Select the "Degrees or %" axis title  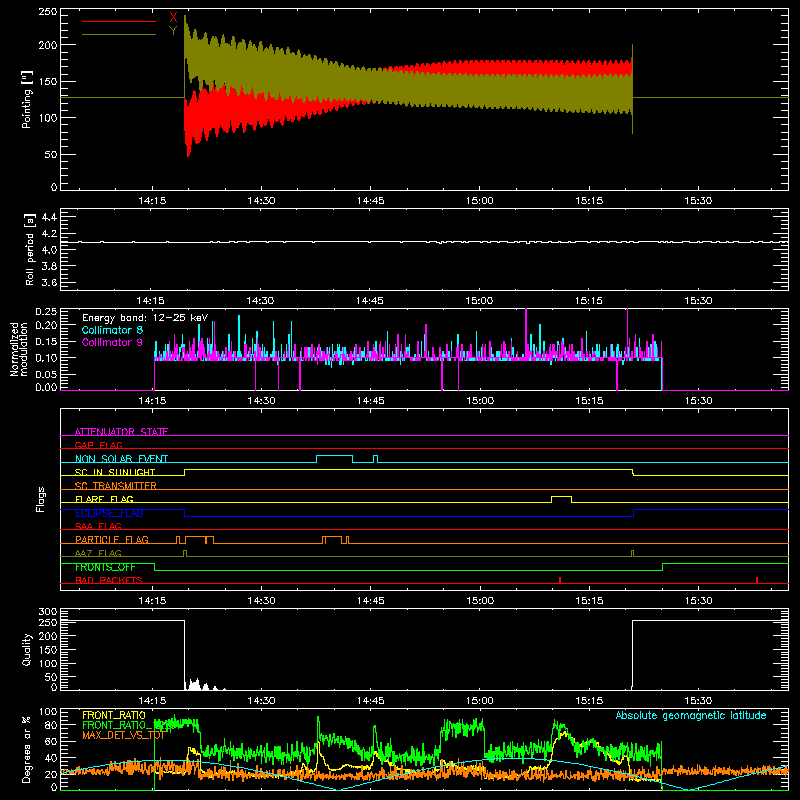(27, 750)
